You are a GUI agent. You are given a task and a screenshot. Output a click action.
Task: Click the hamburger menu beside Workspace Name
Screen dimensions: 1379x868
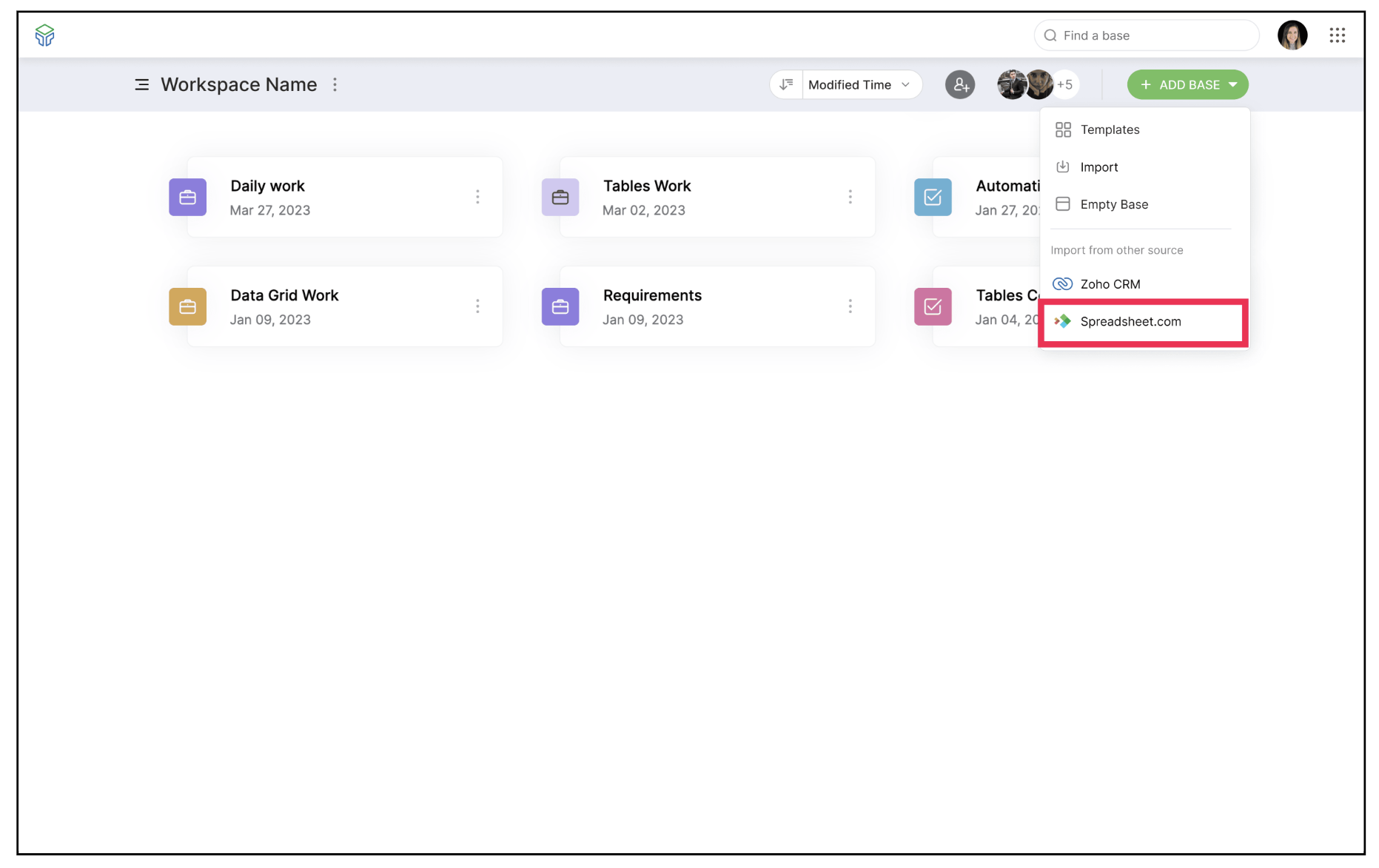pos(142,85)
